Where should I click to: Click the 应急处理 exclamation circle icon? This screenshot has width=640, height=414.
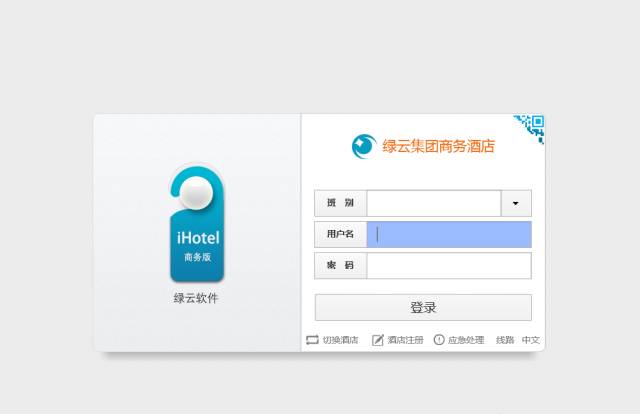439,340
